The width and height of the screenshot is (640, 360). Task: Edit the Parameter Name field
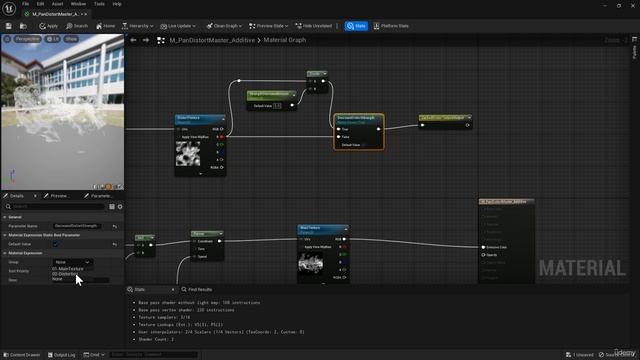(76, 226)
